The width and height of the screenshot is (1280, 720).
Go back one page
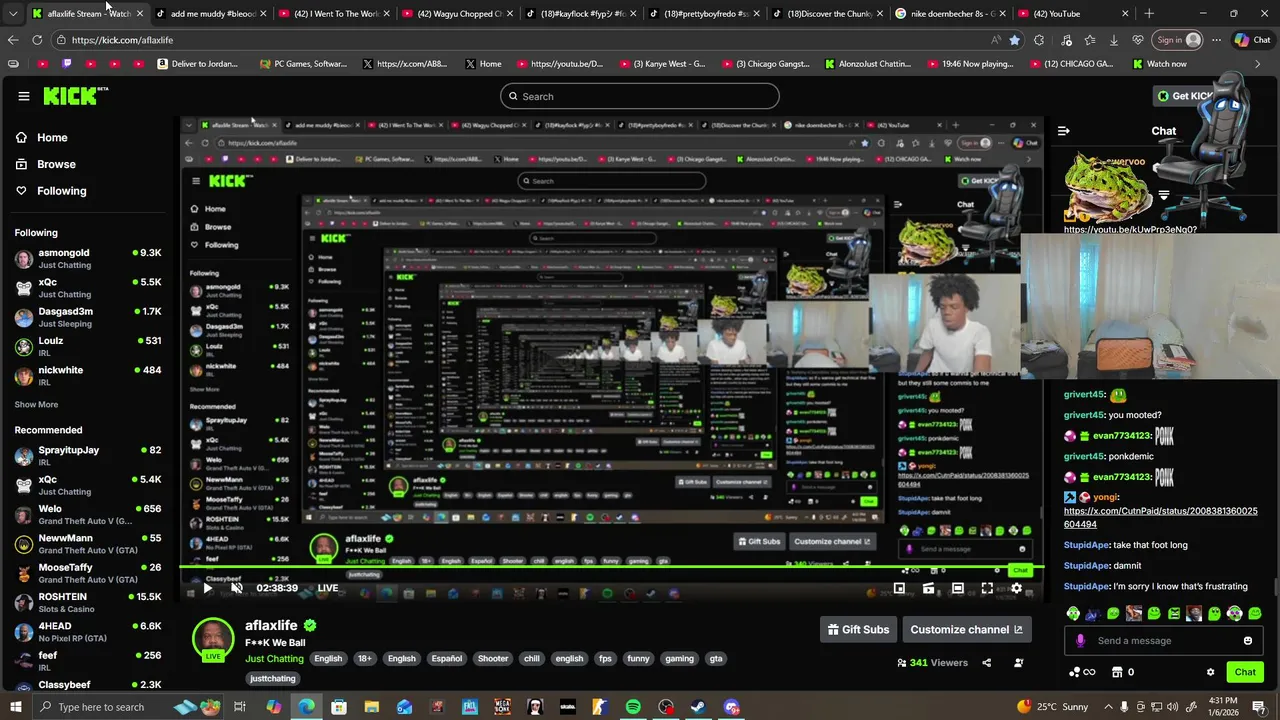point(13,40)
